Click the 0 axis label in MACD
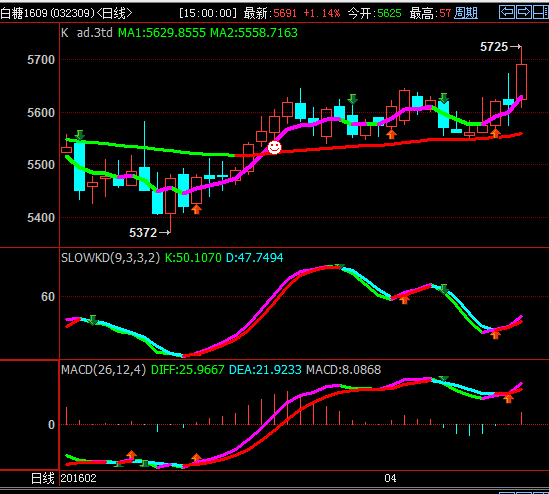 [51, 425]
